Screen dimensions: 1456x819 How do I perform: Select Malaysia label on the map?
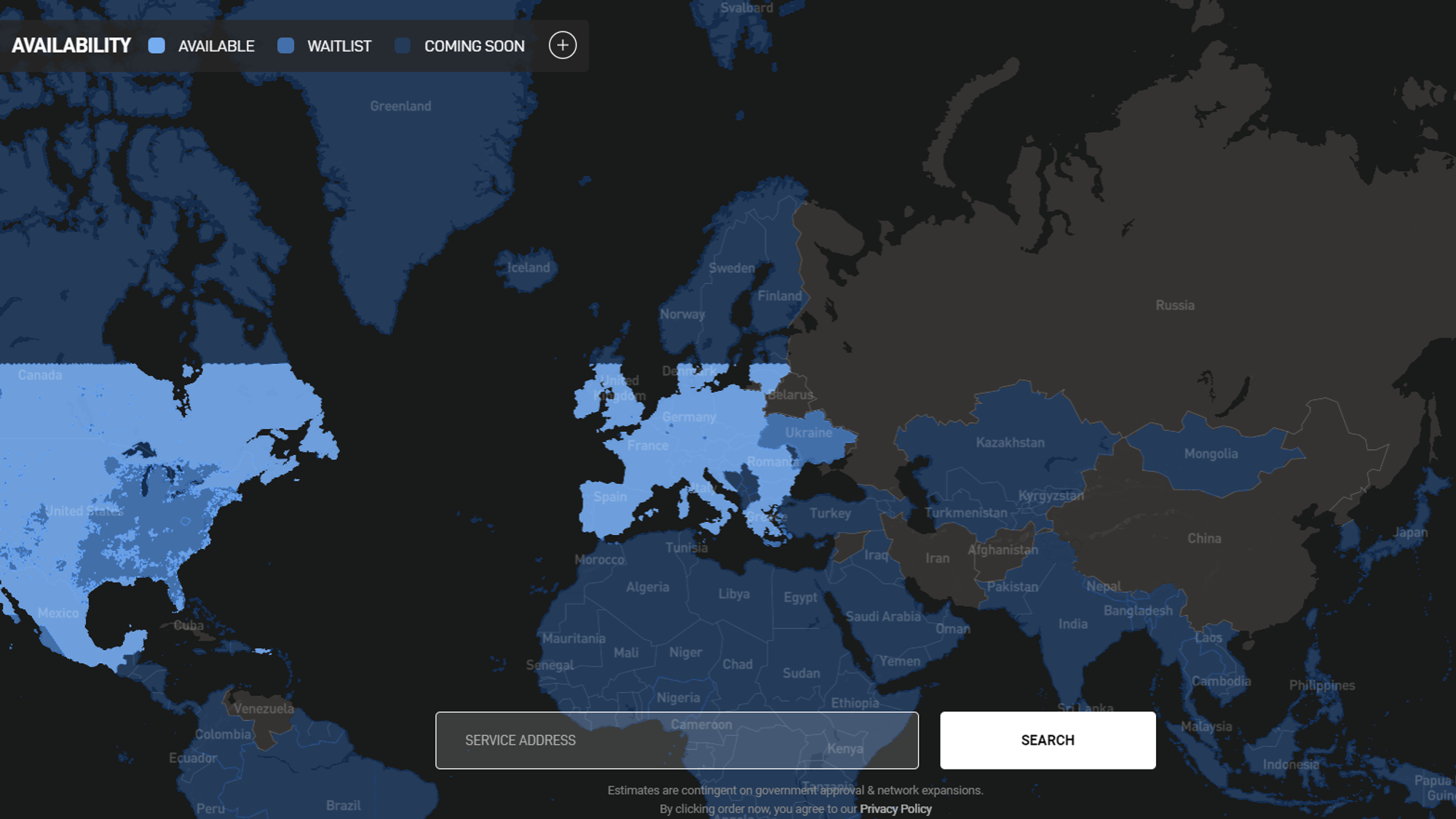pos(1206,727)
